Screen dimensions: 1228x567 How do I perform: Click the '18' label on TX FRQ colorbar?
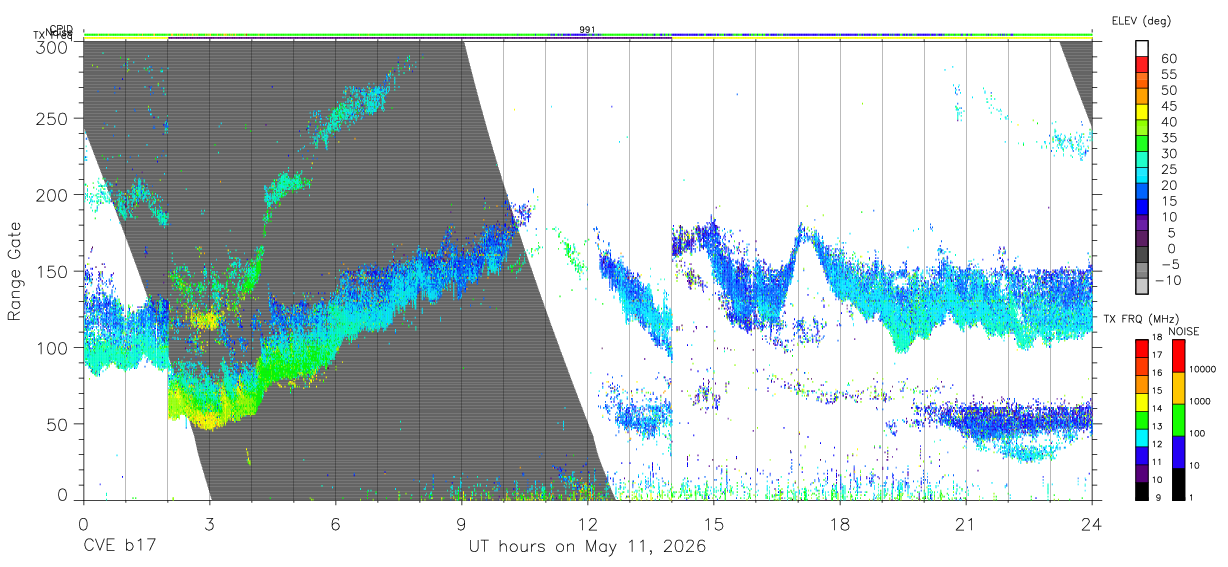coord(1156,338)
